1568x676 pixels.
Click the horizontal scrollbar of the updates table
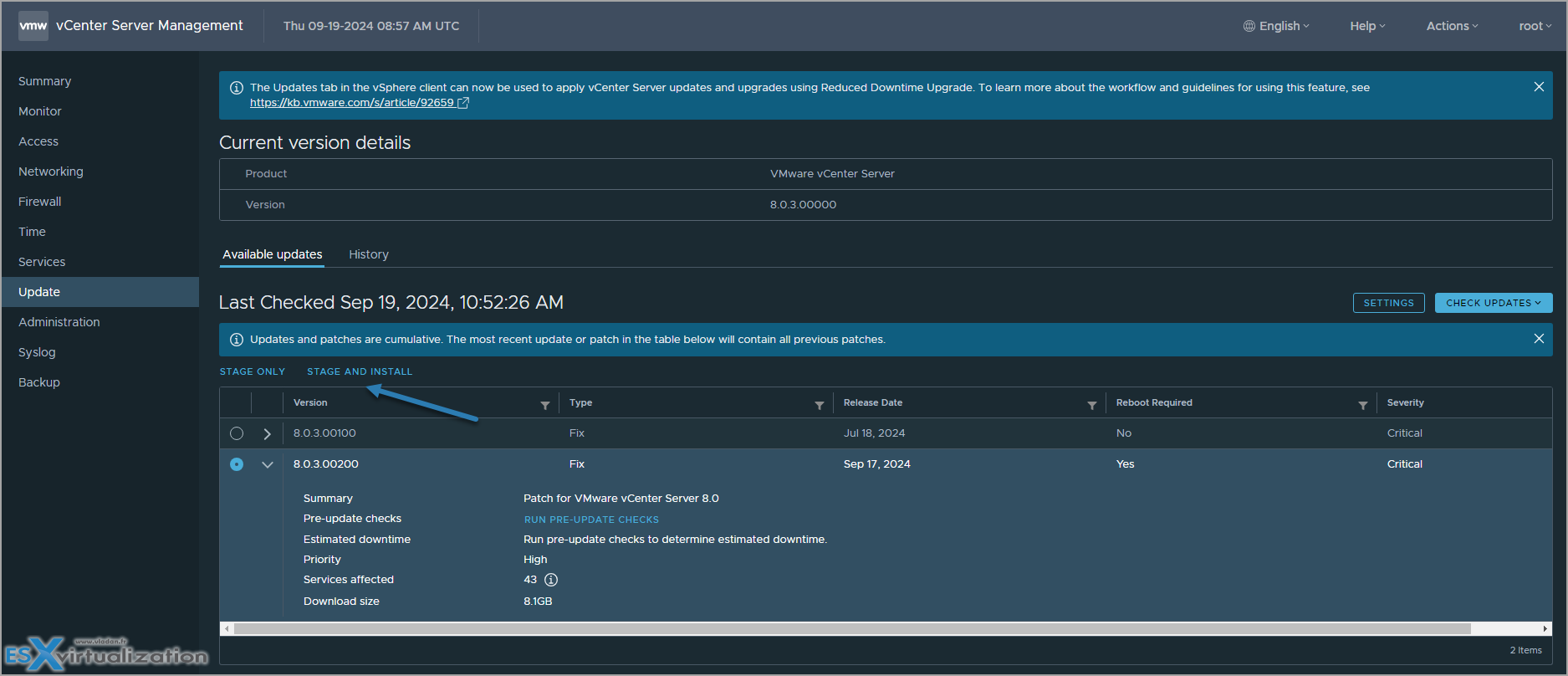coord(852,628)
